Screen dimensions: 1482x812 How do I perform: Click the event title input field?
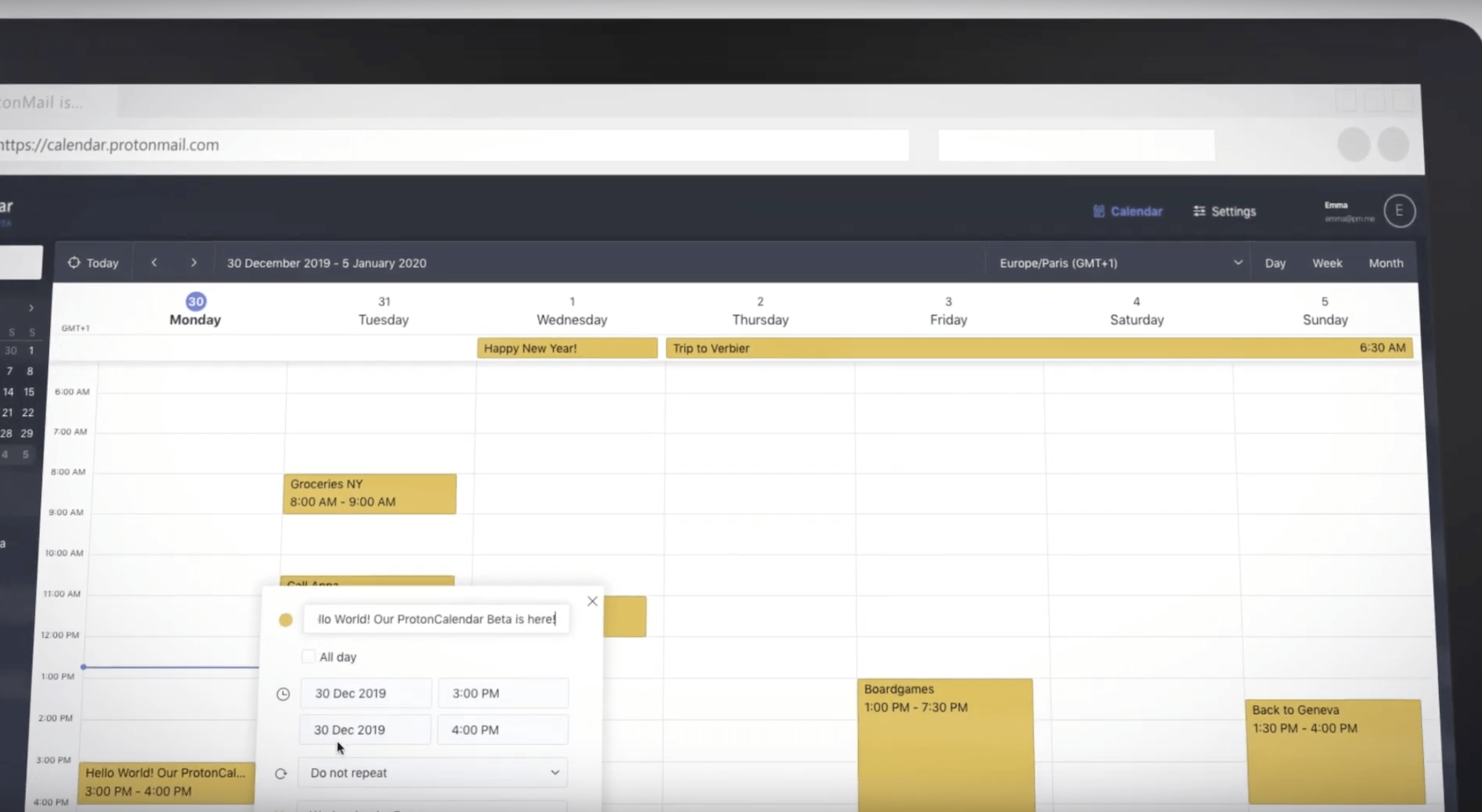point(436,619)
